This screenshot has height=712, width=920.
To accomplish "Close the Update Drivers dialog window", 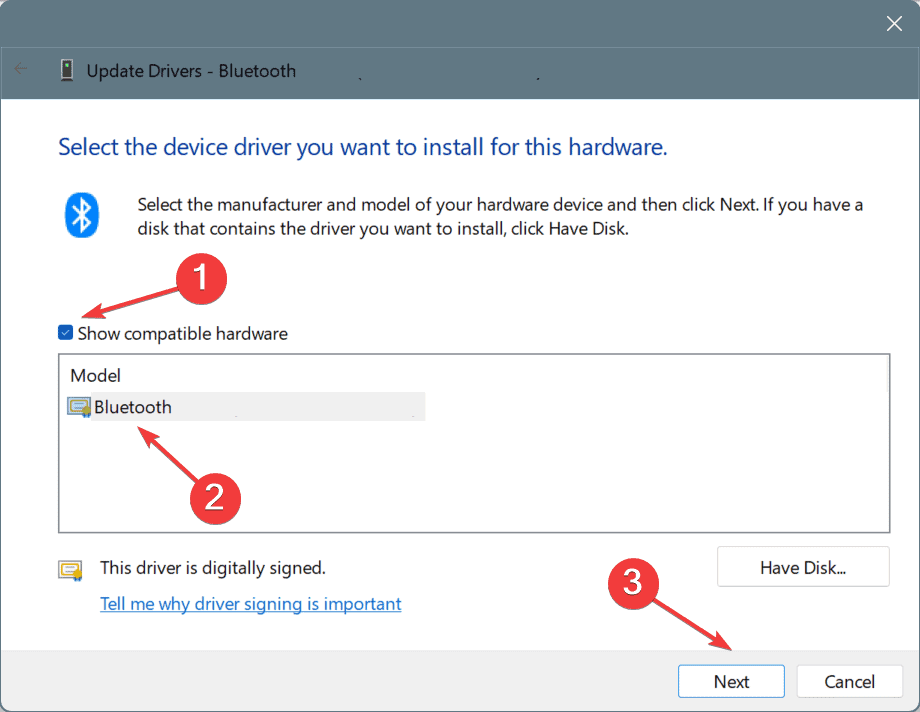I will point(893,24).
